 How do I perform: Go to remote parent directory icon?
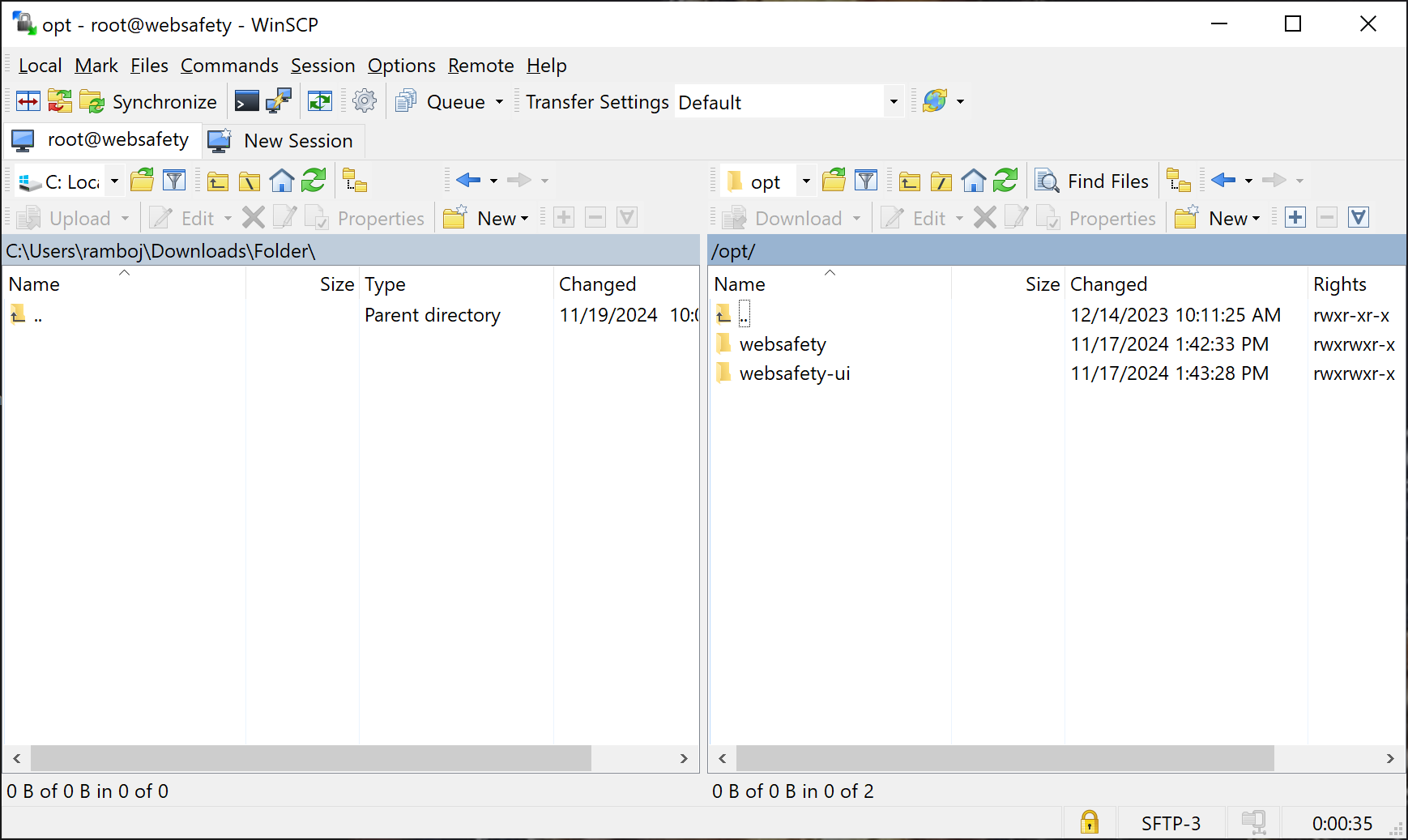coord(910,181)
